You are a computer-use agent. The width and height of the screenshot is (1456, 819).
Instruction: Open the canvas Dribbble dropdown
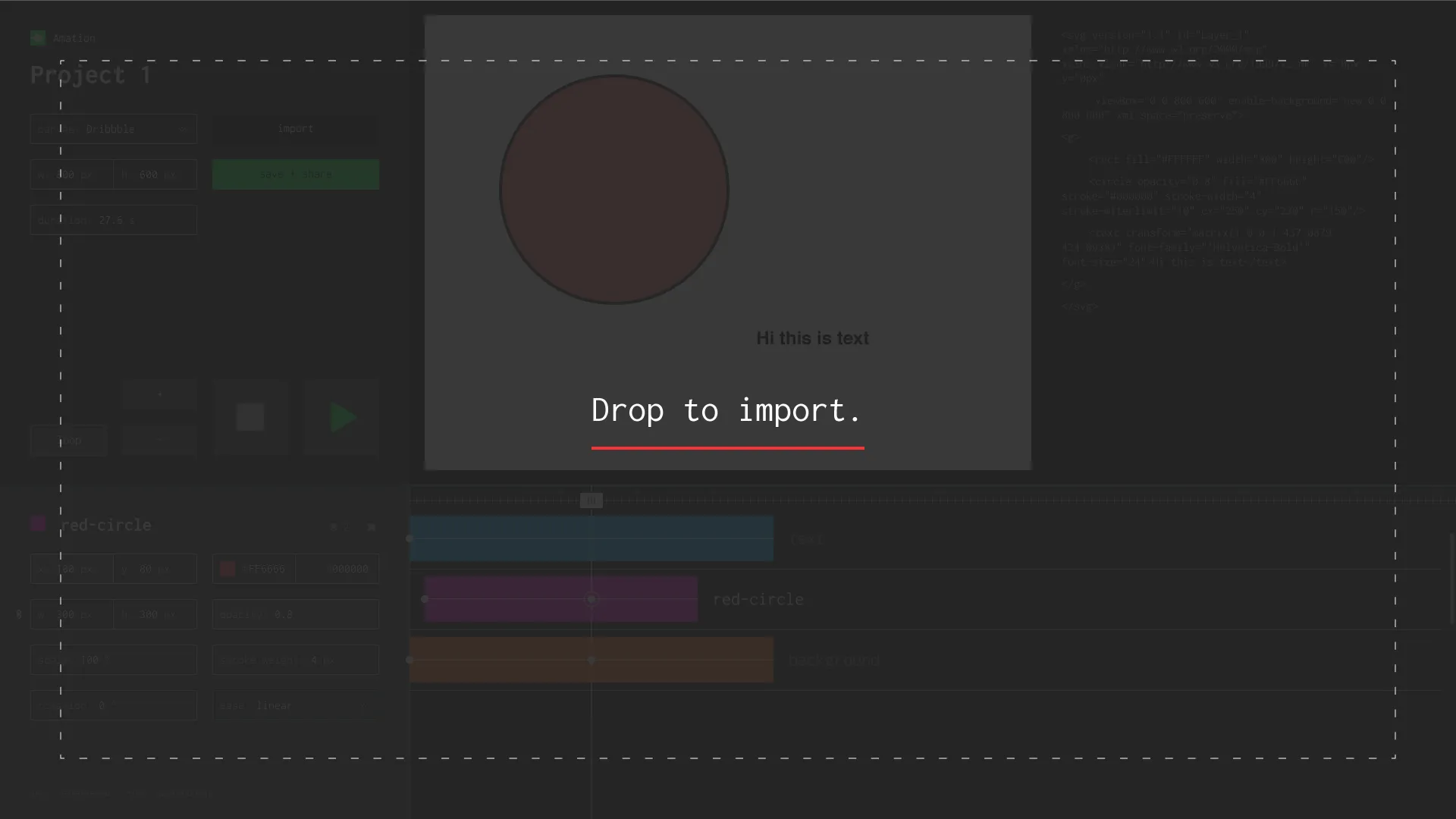coord(113,128)
